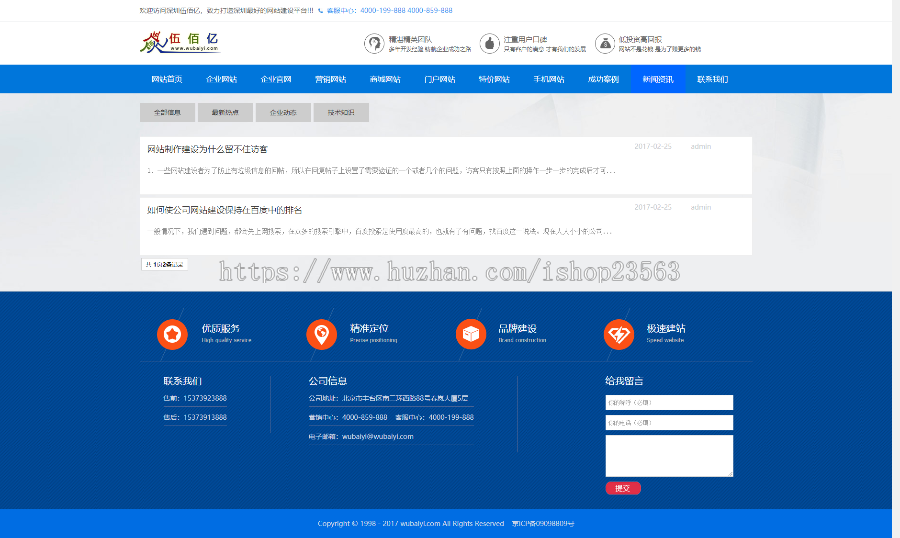Viewport: 900px width, 538px height.
Task: Click the 4000-859-888 number in the footer
Action: [364, 417]
